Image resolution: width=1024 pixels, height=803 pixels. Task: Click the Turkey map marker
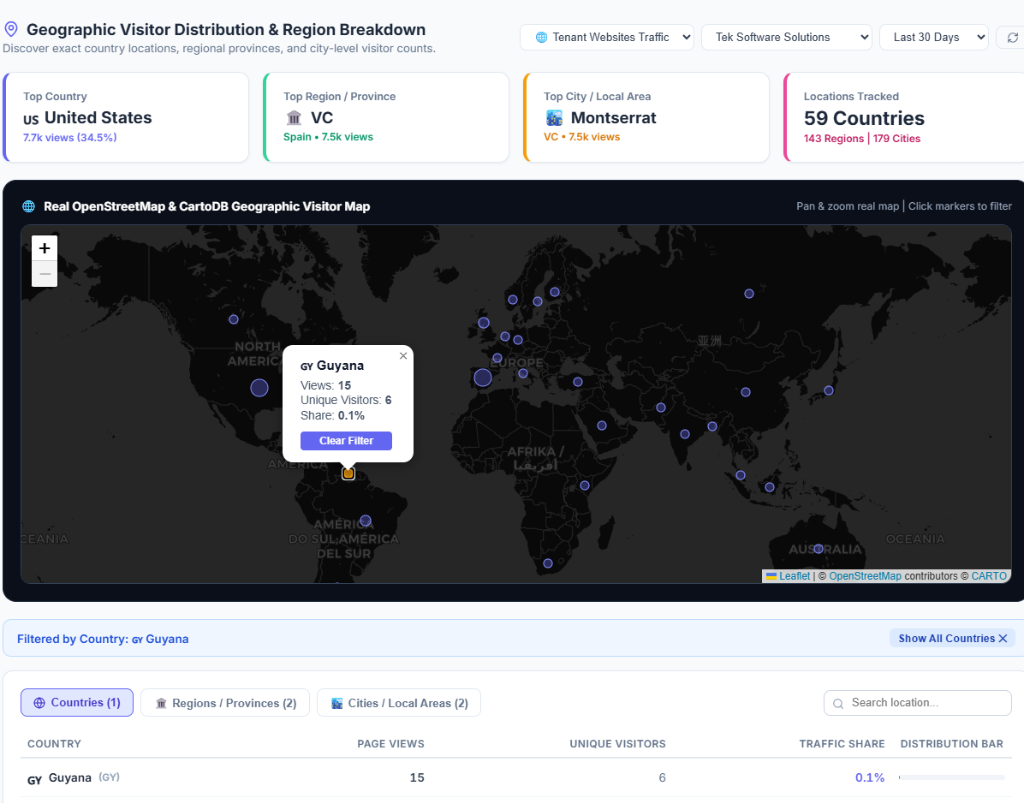click(x=578, y=382)
